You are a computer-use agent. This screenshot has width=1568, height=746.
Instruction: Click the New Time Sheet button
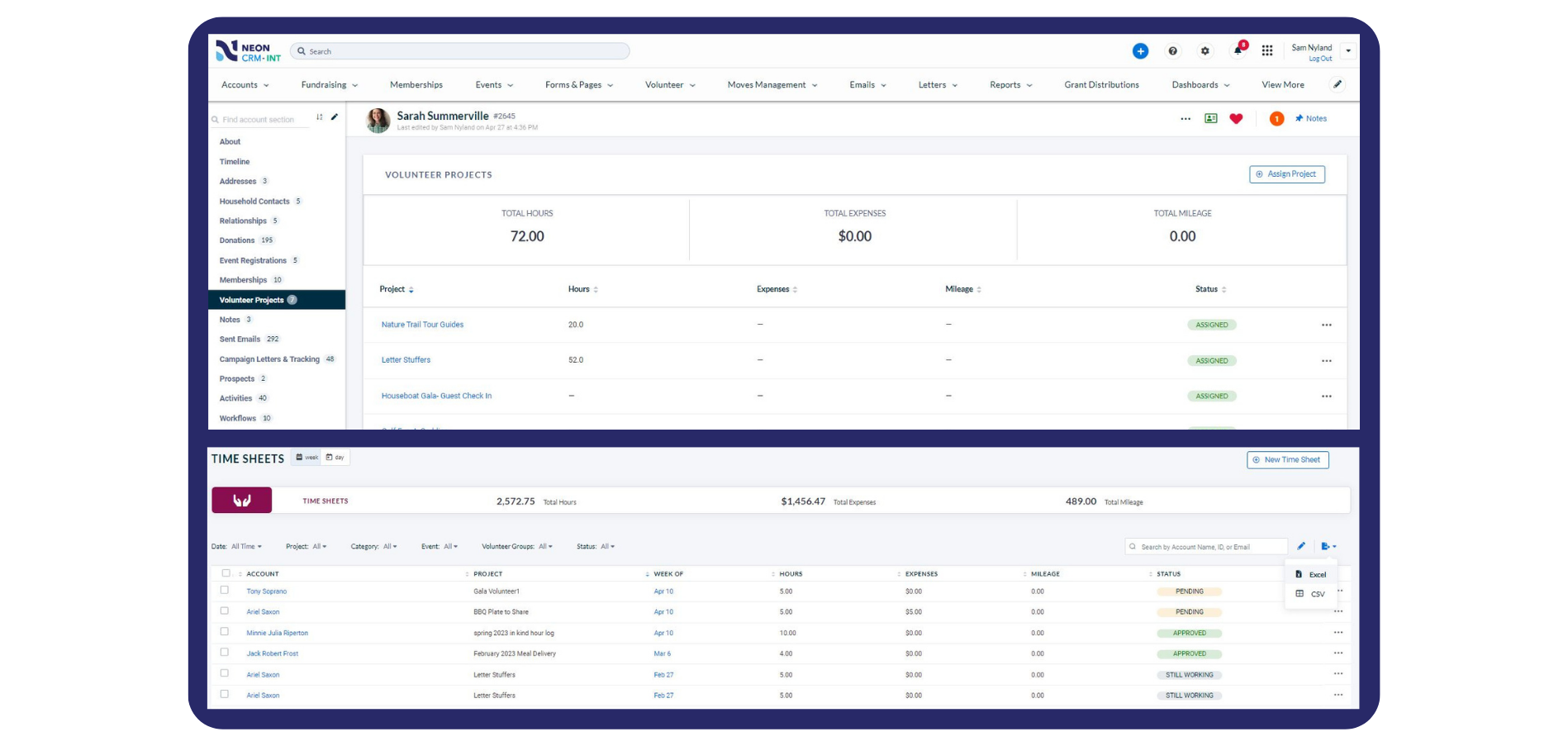click(1287, 459)
